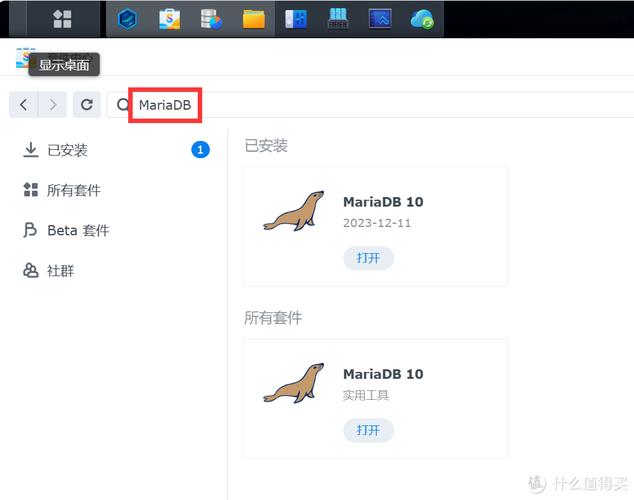Open the cloud sync icon in taskbar
This screenshot has width=634, height=500.
(422, 19)
